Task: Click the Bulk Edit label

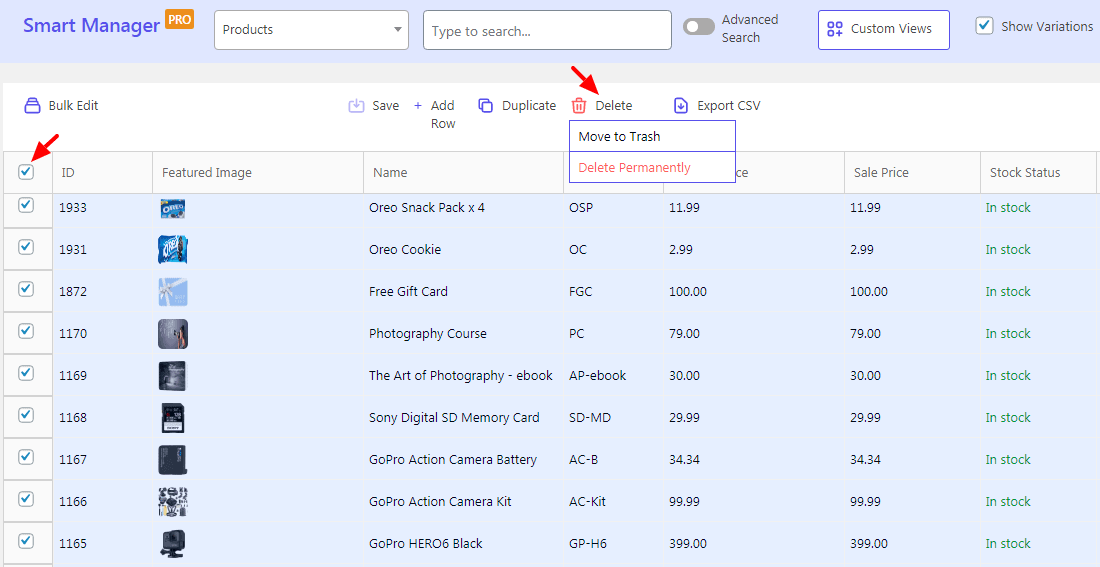Action: 74,106
